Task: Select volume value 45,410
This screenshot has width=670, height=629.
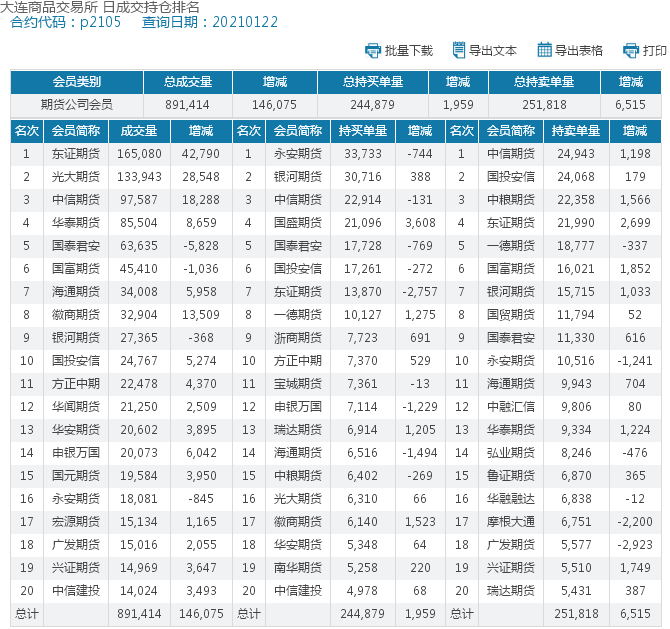Action: [139, 269]
